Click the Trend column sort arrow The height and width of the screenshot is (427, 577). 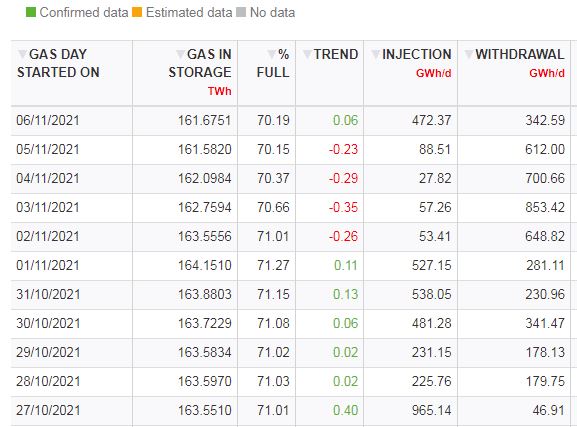point(307,54)
